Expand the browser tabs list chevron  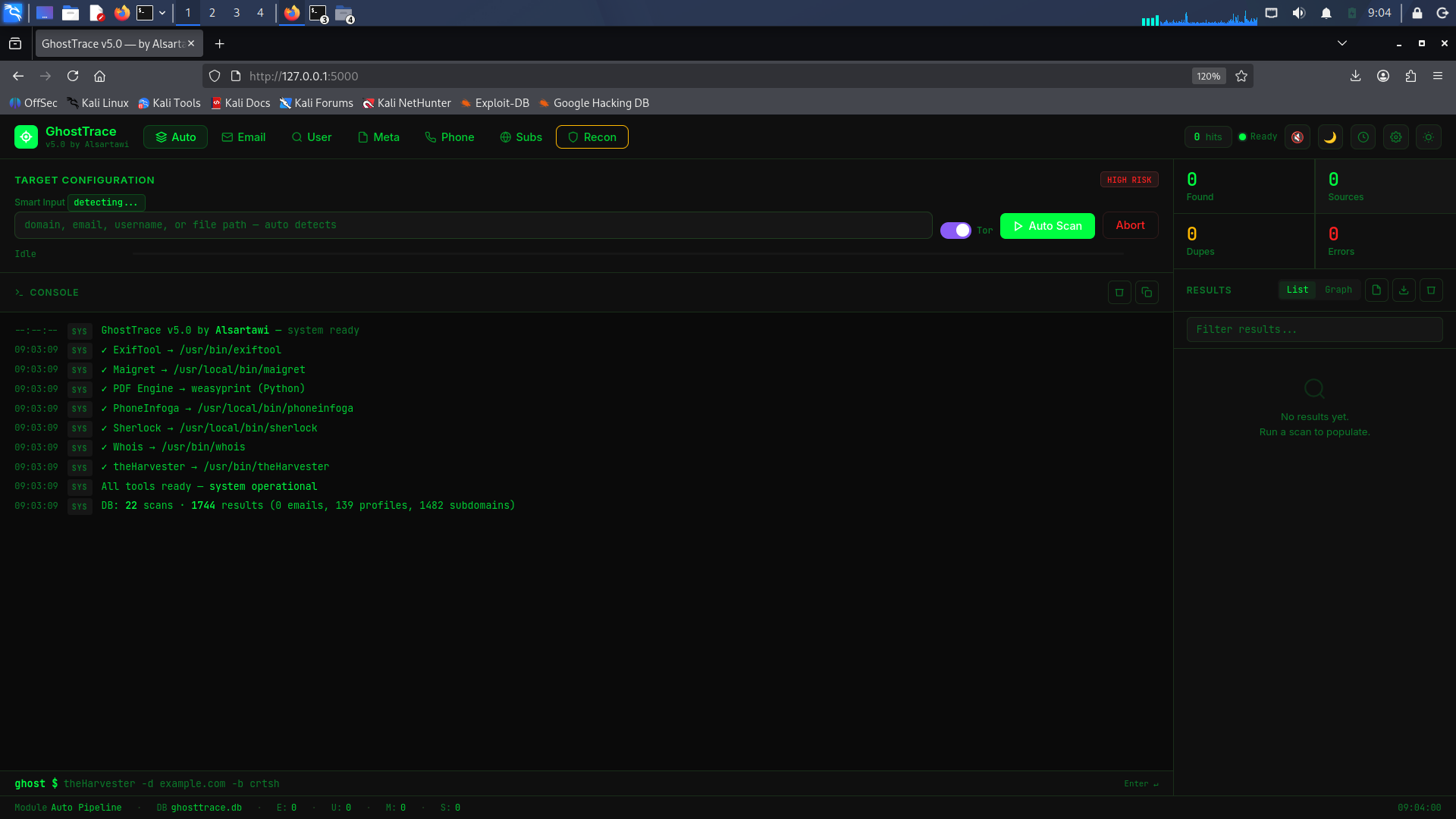click(1342, 43)
